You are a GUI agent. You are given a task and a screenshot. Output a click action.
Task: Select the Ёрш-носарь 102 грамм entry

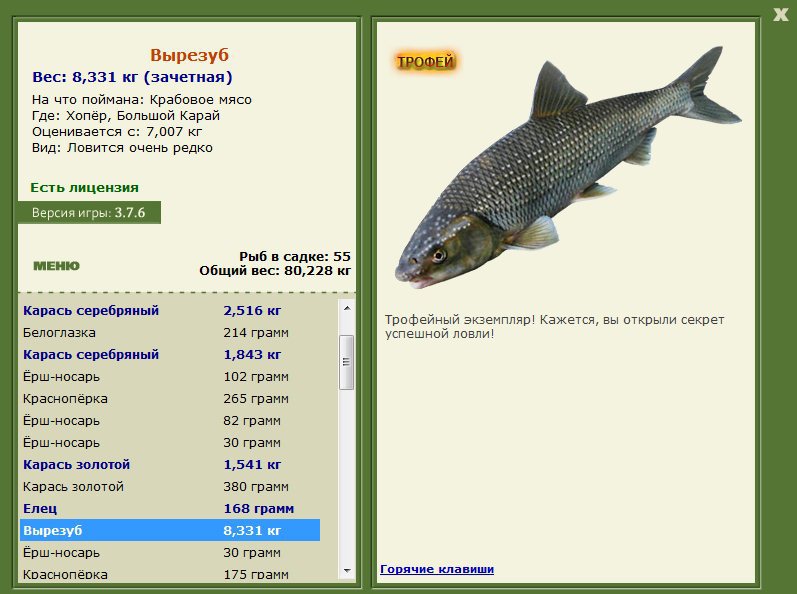170,377
